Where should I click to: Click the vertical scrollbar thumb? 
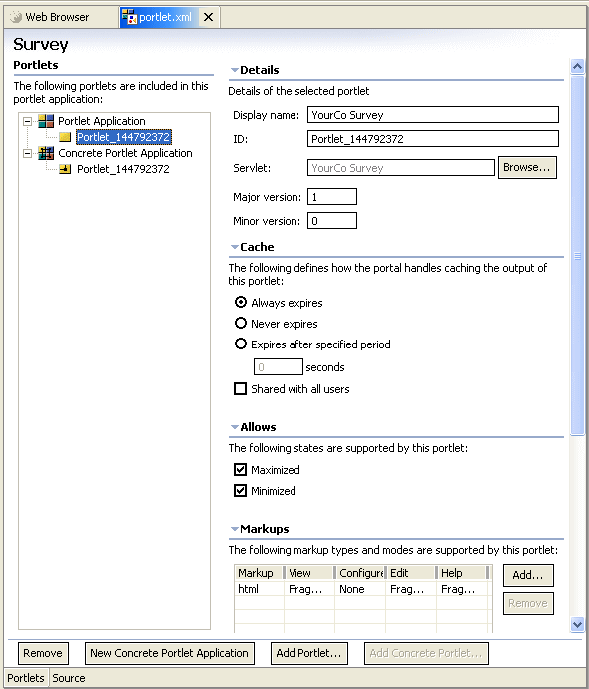[x=577, y=255]
